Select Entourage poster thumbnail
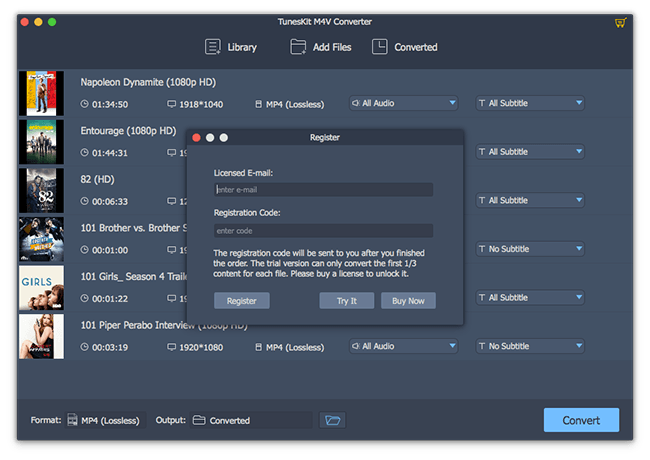Image resolution: width=650 pixels, height=460 pixels. (x=41, y=142)
